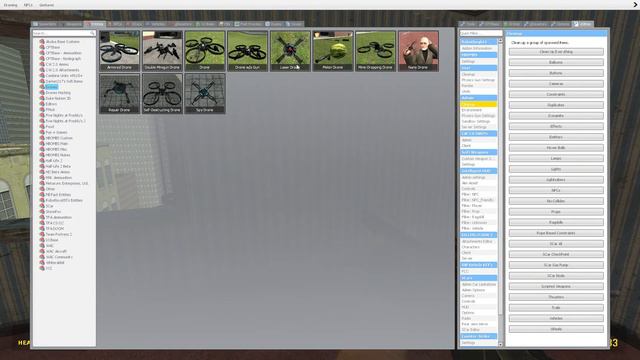The height and width of the screenshot is (360, 640).
Task: Select the CW 2.0 Ammo category
Action: point(57,64)
